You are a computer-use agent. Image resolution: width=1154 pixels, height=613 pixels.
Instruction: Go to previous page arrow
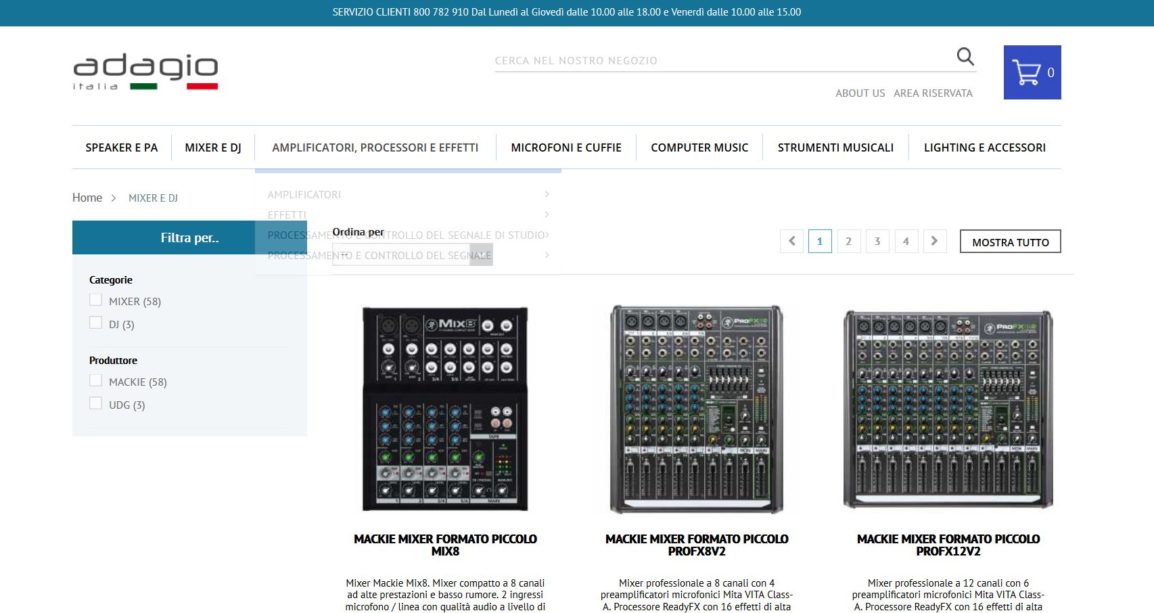(792, 241)
